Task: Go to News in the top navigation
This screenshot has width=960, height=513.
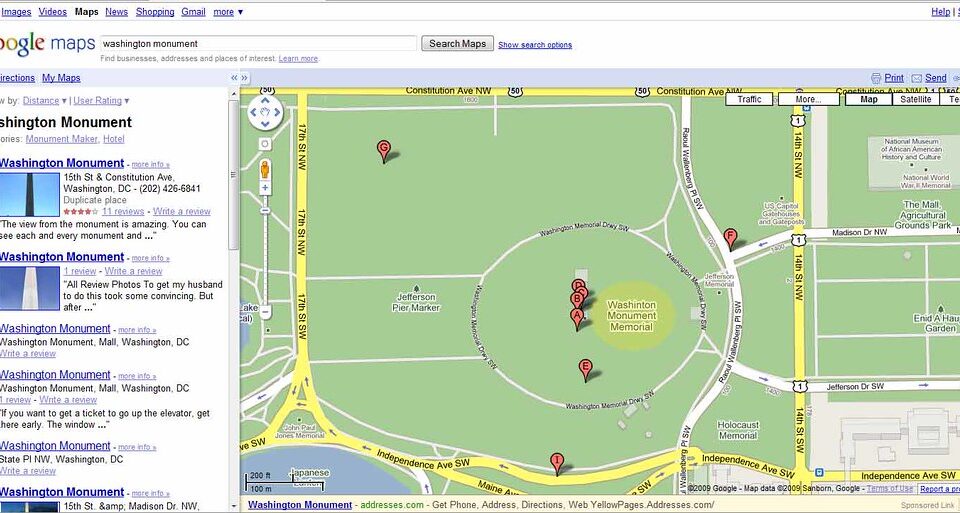Action: (116, 12)
